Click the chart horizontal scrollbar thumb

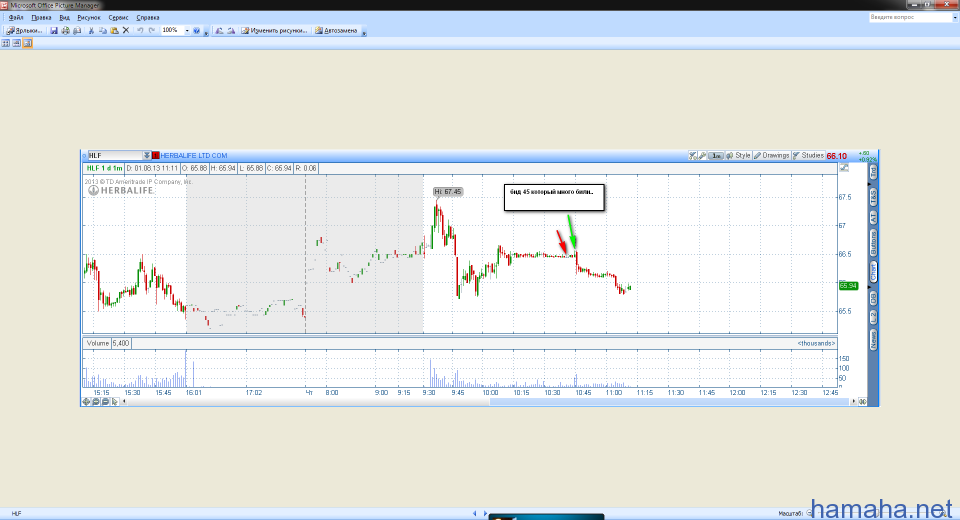(669, 402)
